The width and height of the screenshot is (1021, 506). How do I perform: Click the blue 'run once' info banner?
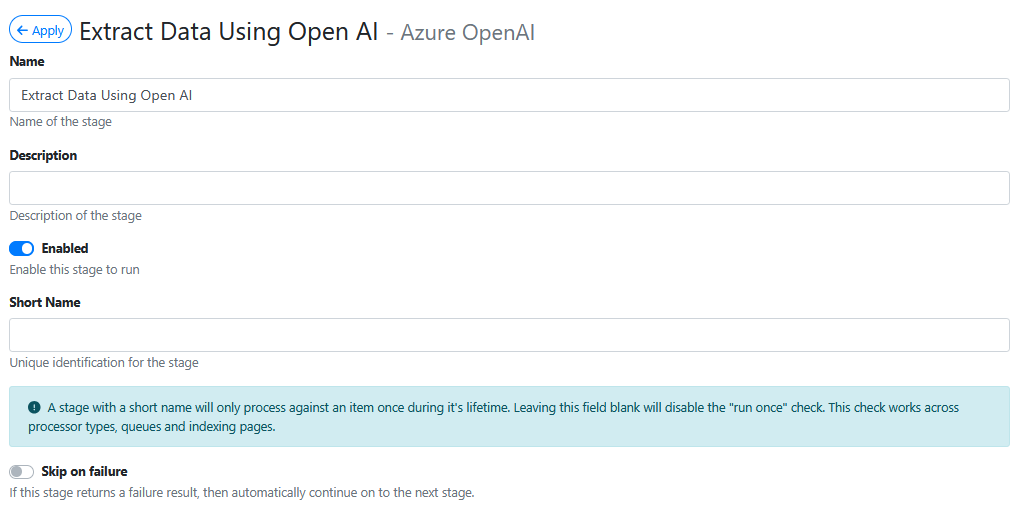pos(509,417)
